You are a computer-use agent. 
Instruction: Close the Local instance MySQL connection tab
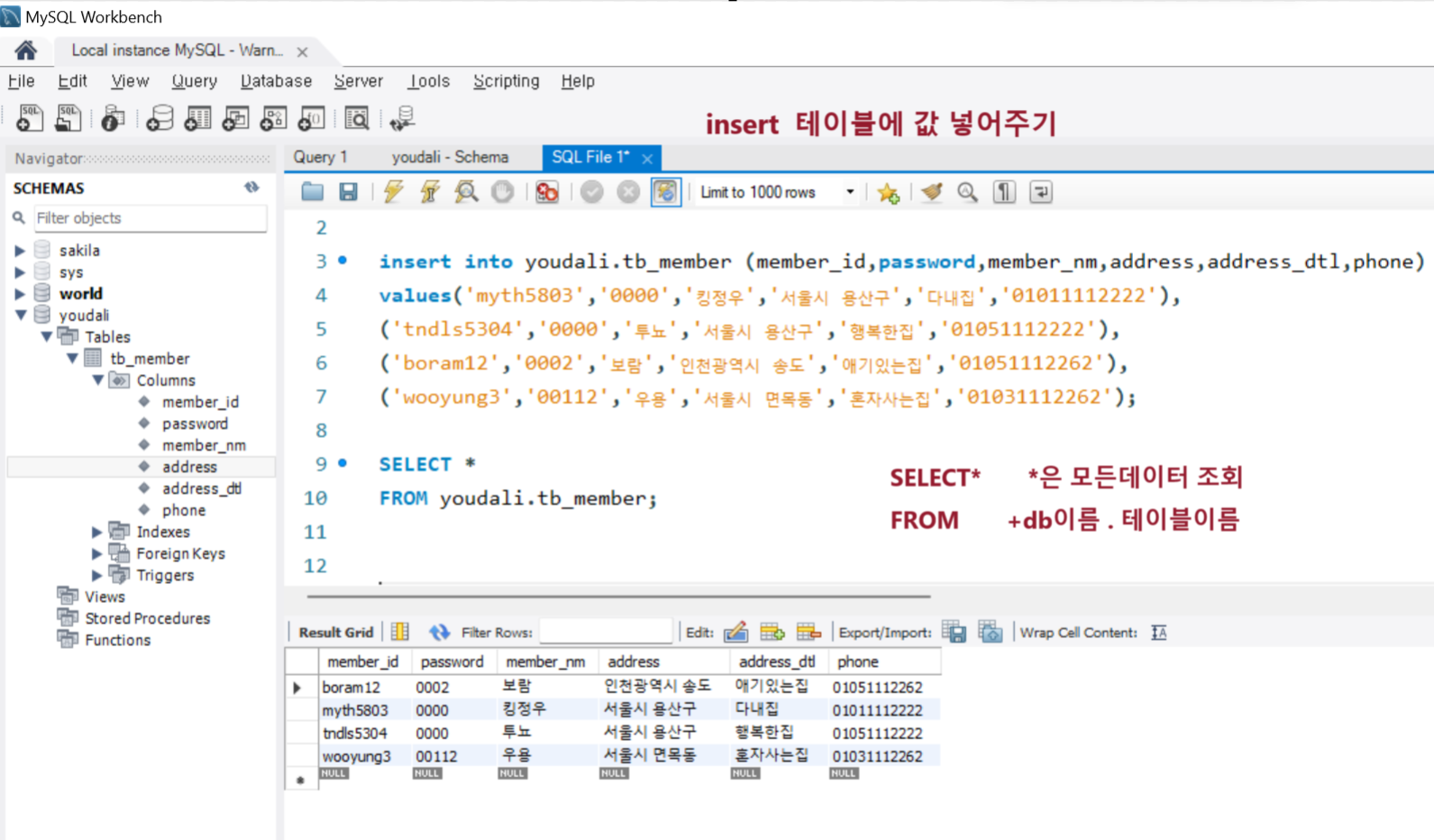pyautogui.click(x=302, y=52)
